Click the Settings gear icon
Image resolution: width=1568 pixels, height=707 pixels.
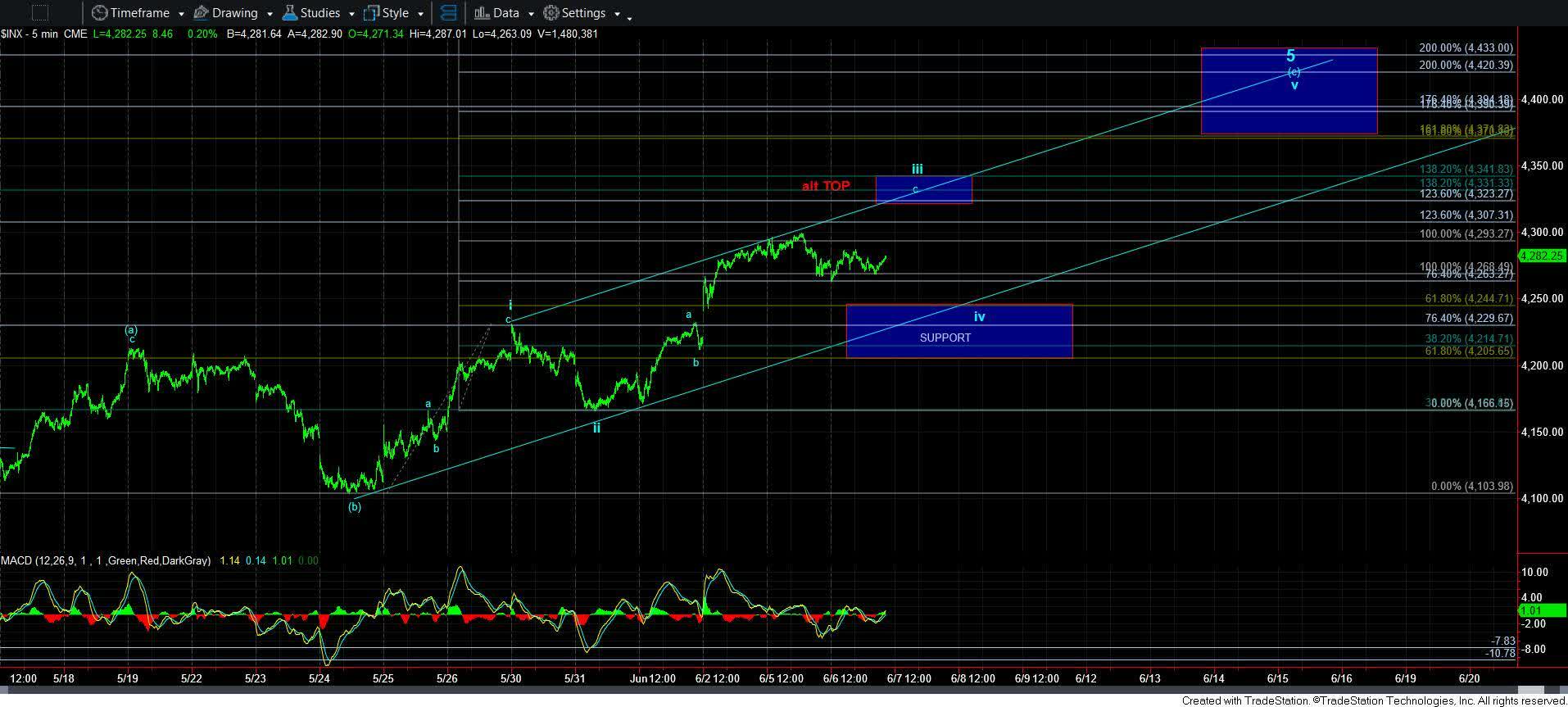coord(551,13)
